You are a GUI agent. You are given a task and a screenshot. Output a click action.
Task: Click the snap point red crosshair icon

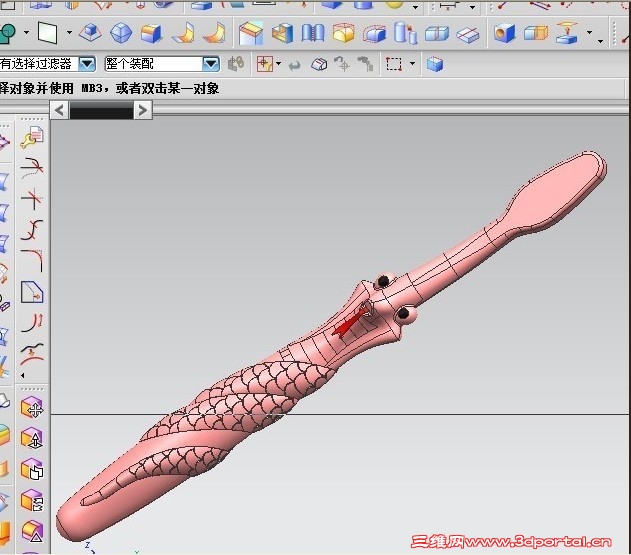point(264,64)
